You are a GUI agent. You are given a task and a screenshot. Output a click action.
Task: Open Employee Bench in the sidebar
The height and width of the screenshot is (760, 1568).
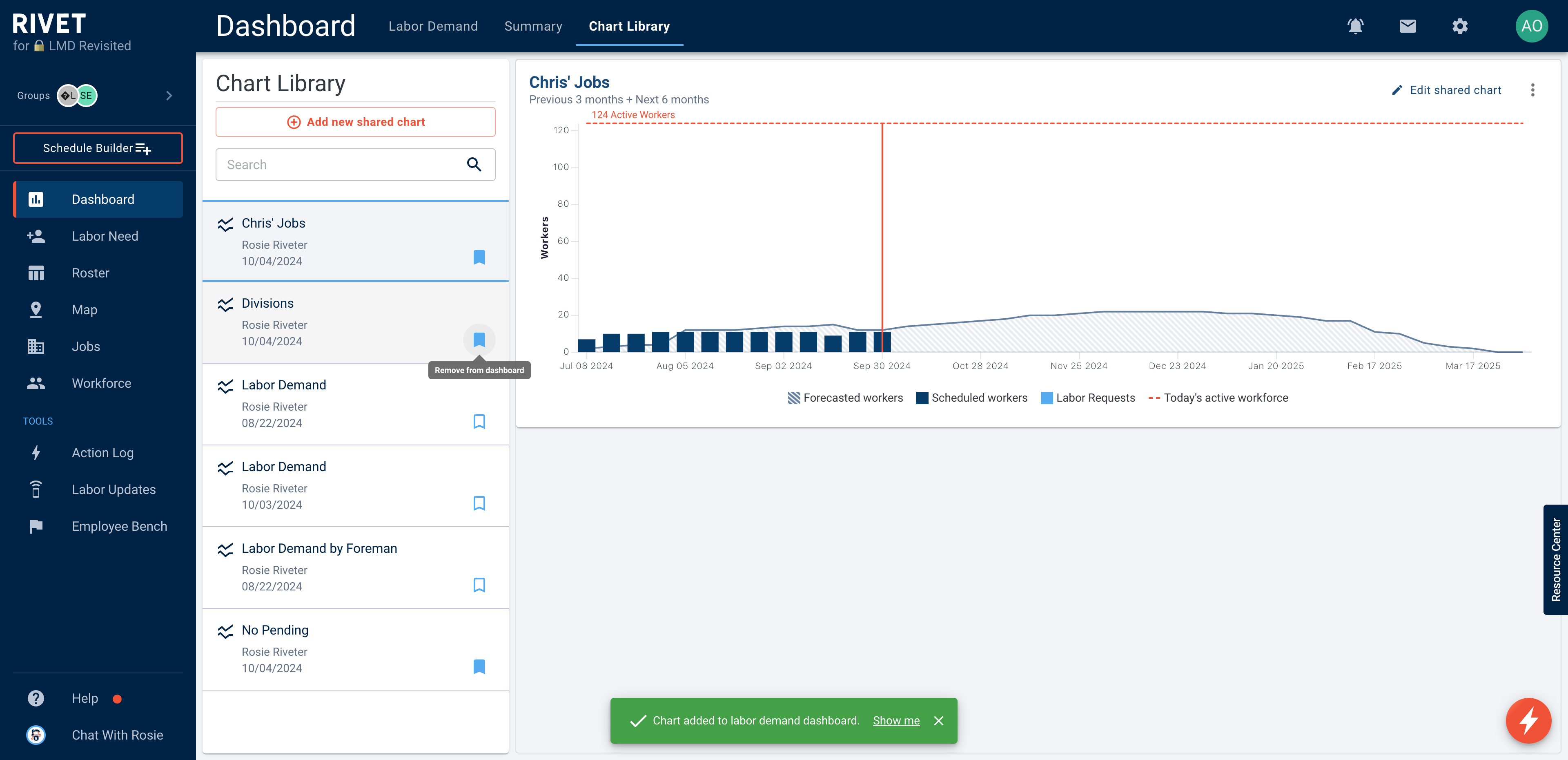[98, 525]
